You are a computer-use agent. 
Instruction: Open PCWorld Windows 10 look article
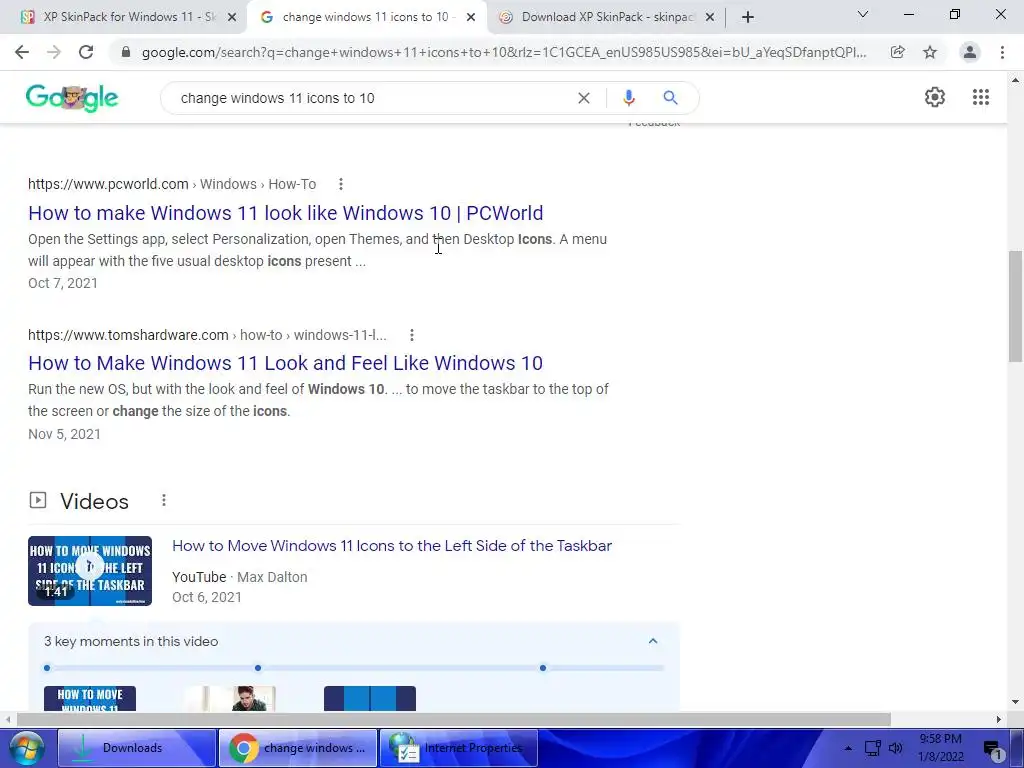point(285,213)
